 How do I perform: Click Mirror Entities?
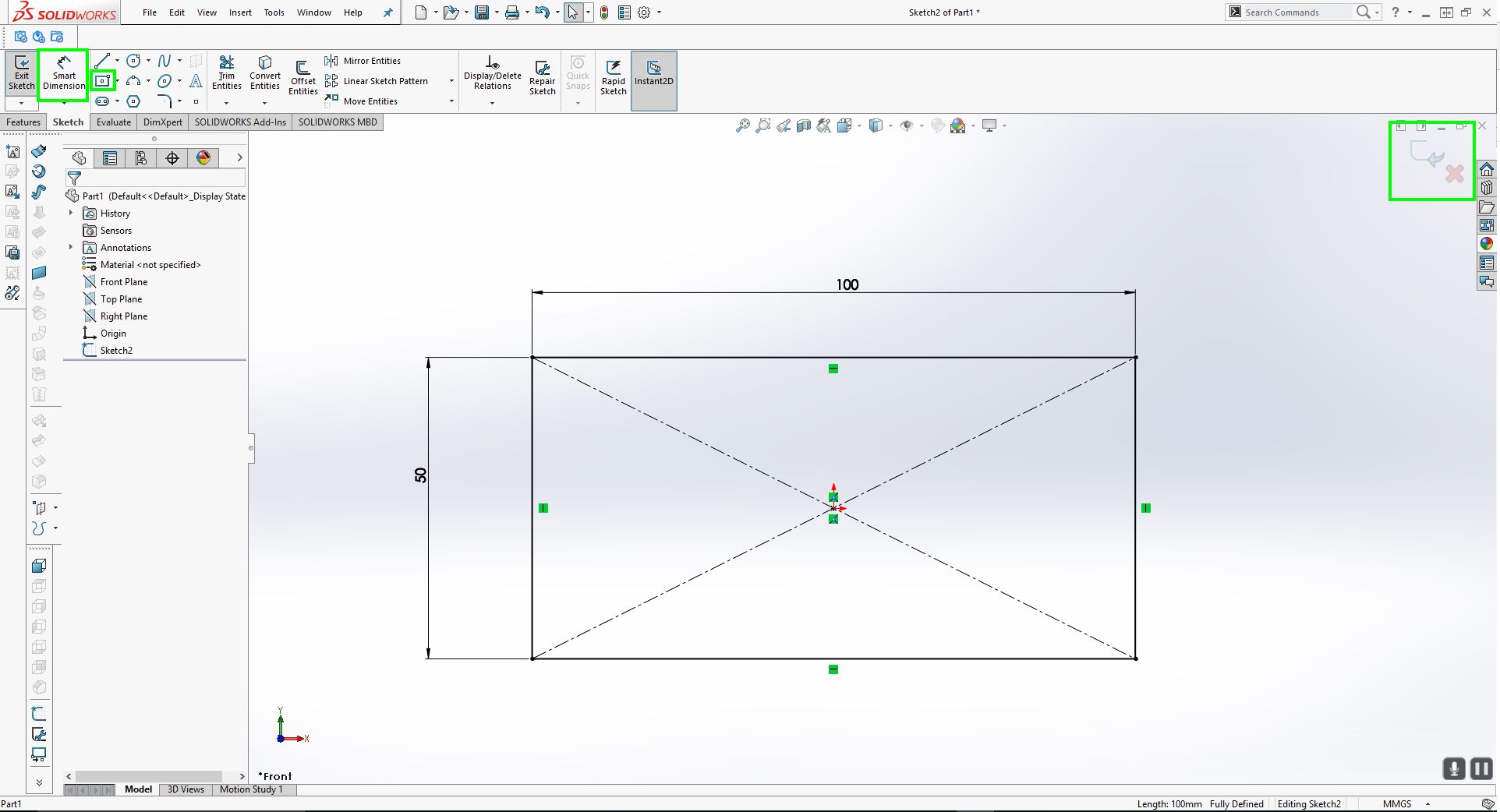pos(363,61)
